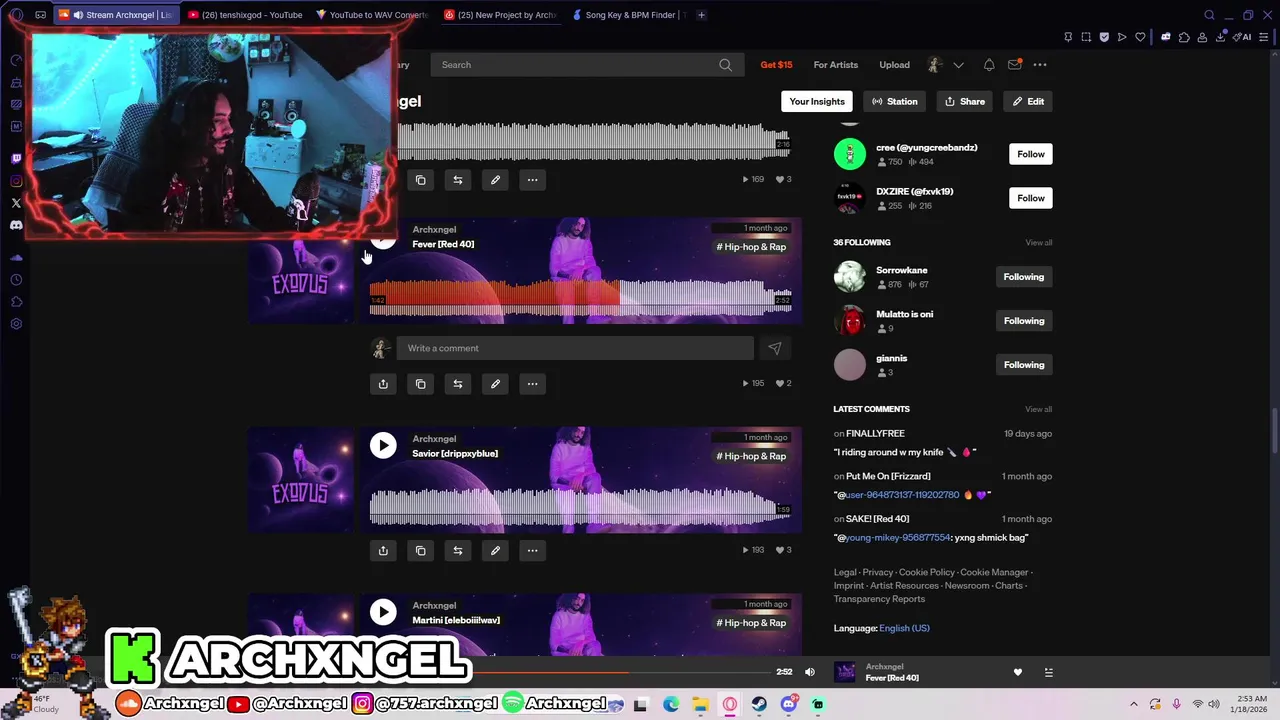Open the browser extensions cube icon
This screenshot has width=1280, height=720.
(1184, 37)
